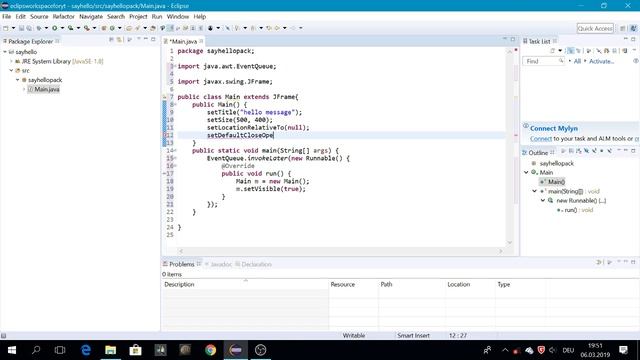Viewport: 640px width, 360px height.
Task: Open the Project menu
Action: 138,17
